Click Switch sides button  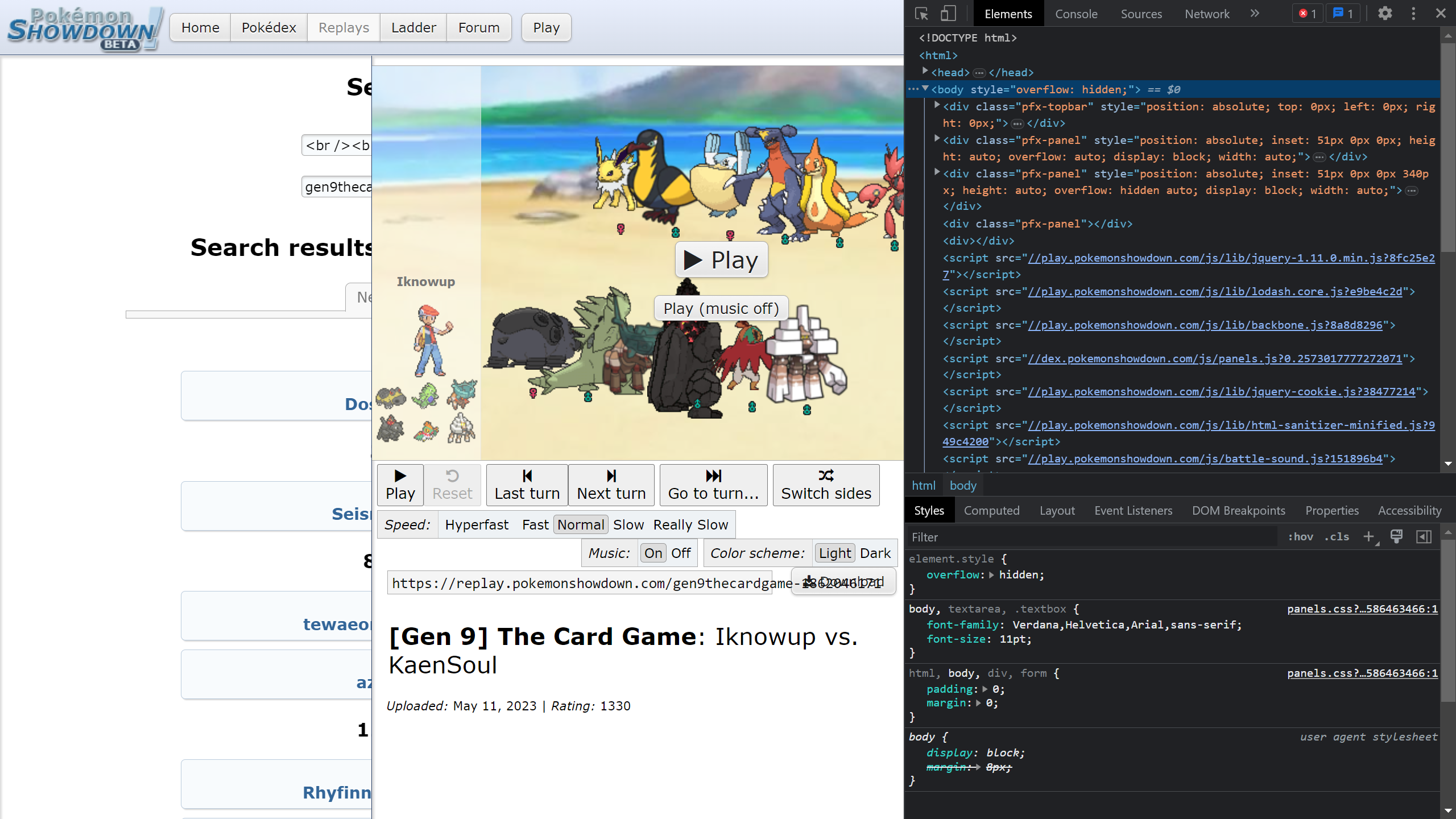tap(826, 485)
